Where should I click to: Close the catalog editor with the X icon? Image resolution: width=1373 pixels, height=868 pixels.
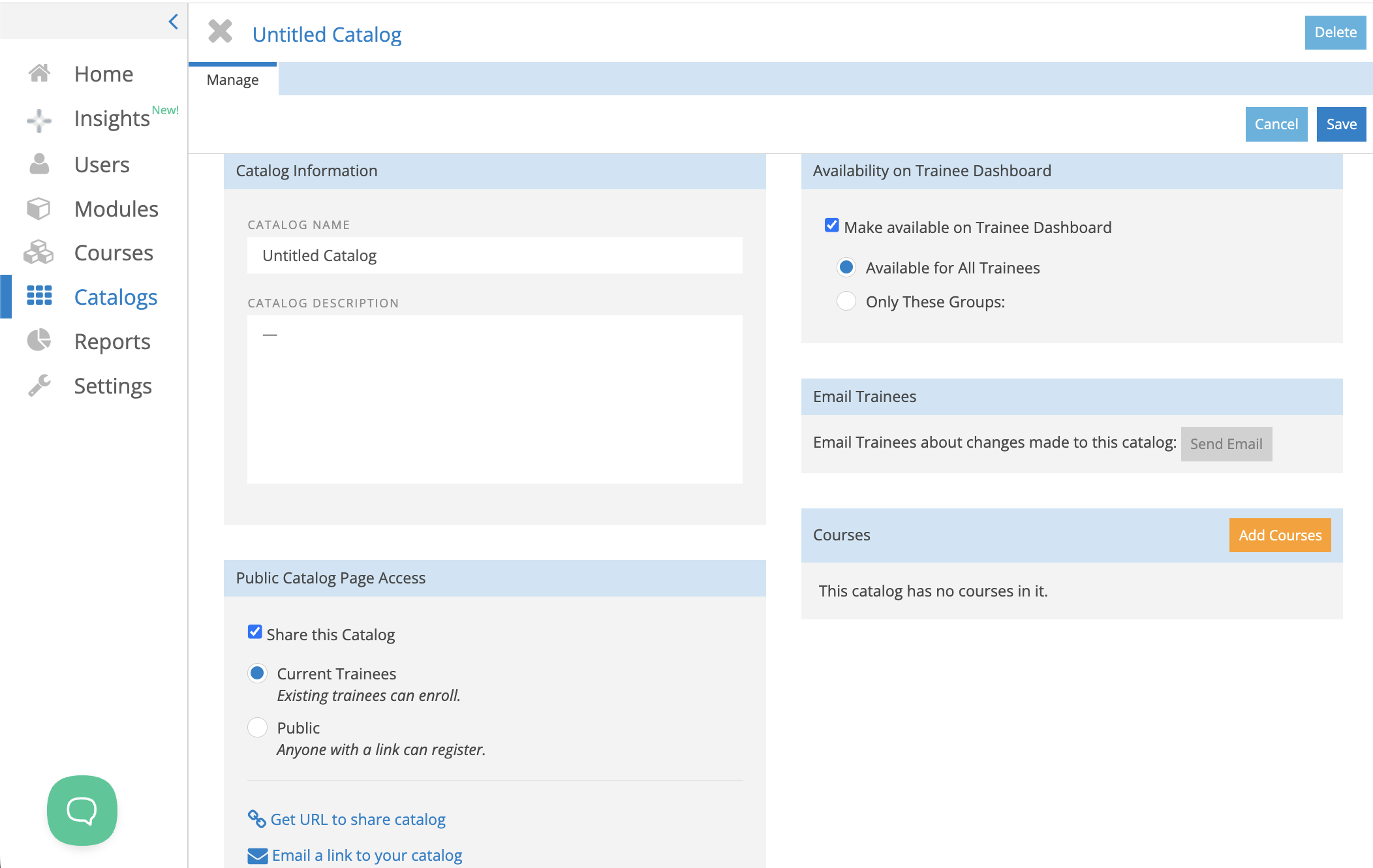coord(220,31)
